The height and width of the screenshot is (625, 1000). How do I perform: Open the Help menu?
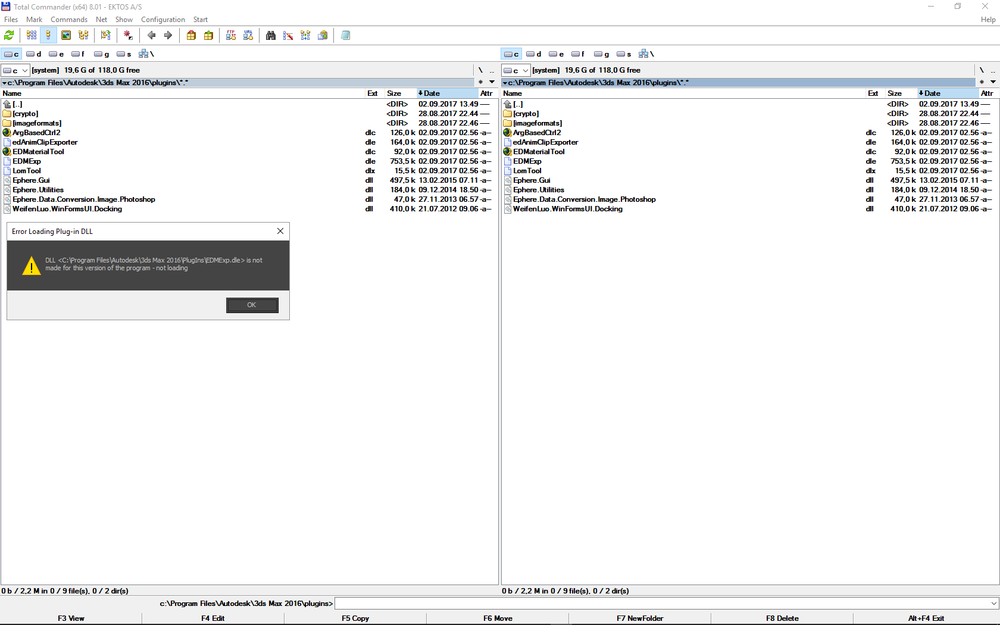pyautogui.click(x=988, y=20)
